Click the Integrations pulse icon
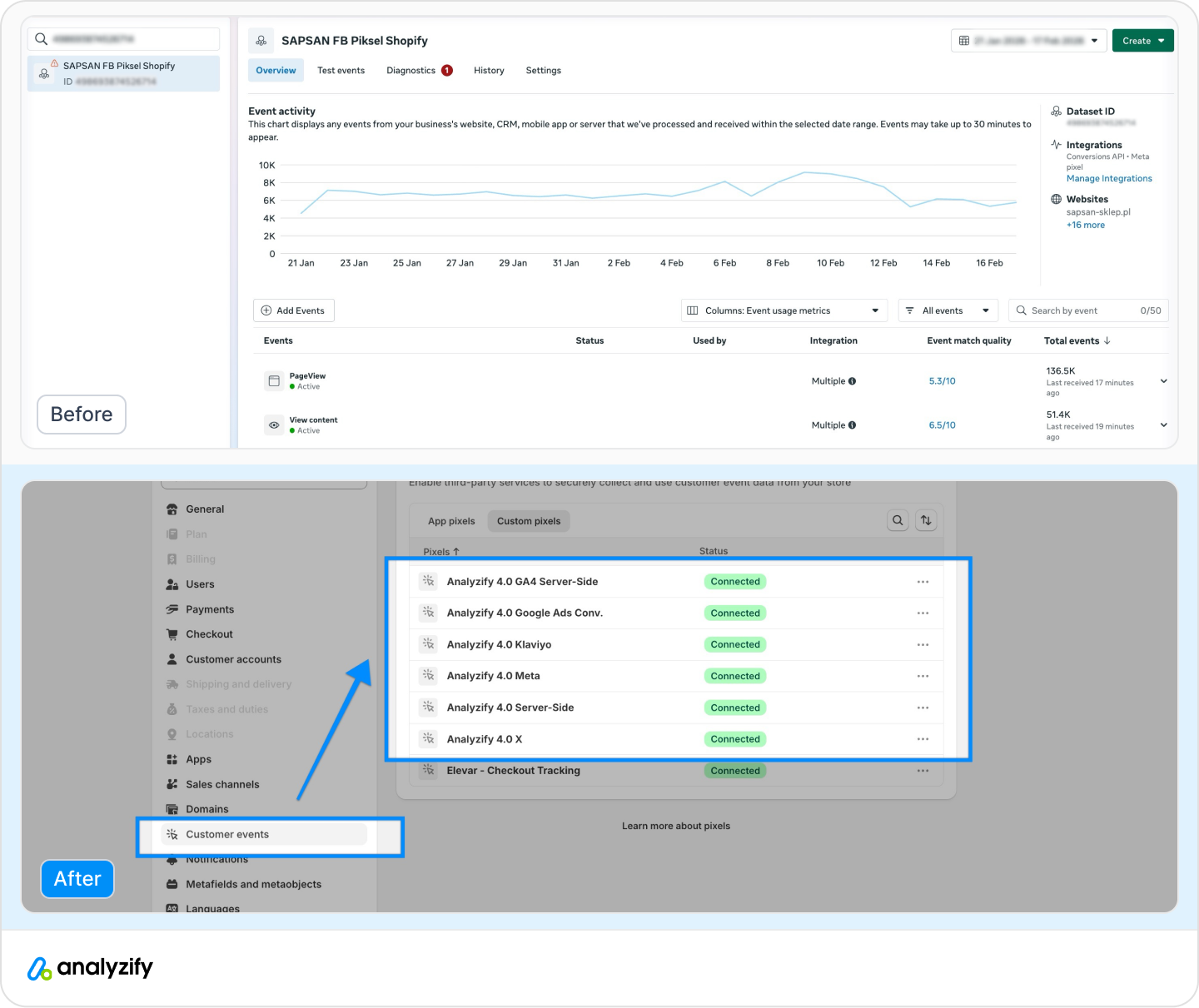This screenshot has width=1199, height=1008. coord(1056,145)
